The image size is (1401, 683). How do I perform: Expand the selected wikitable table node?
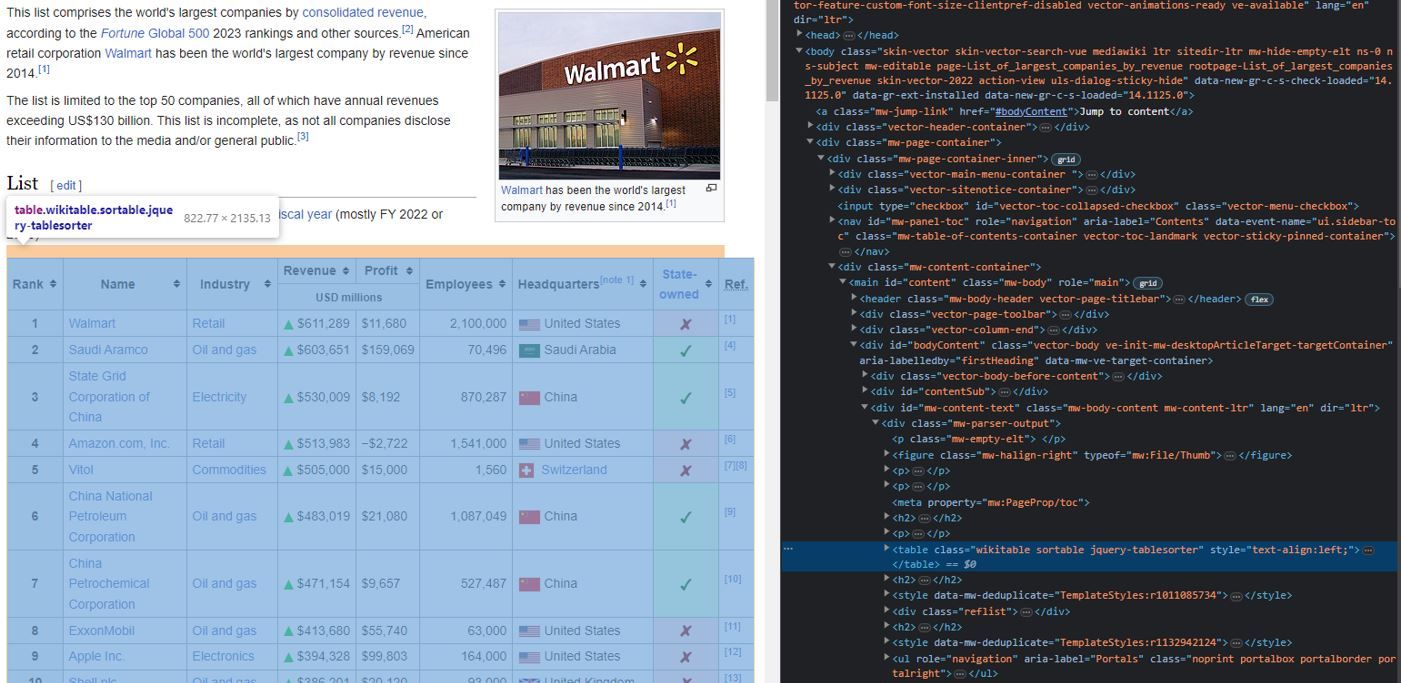[886, 549]
